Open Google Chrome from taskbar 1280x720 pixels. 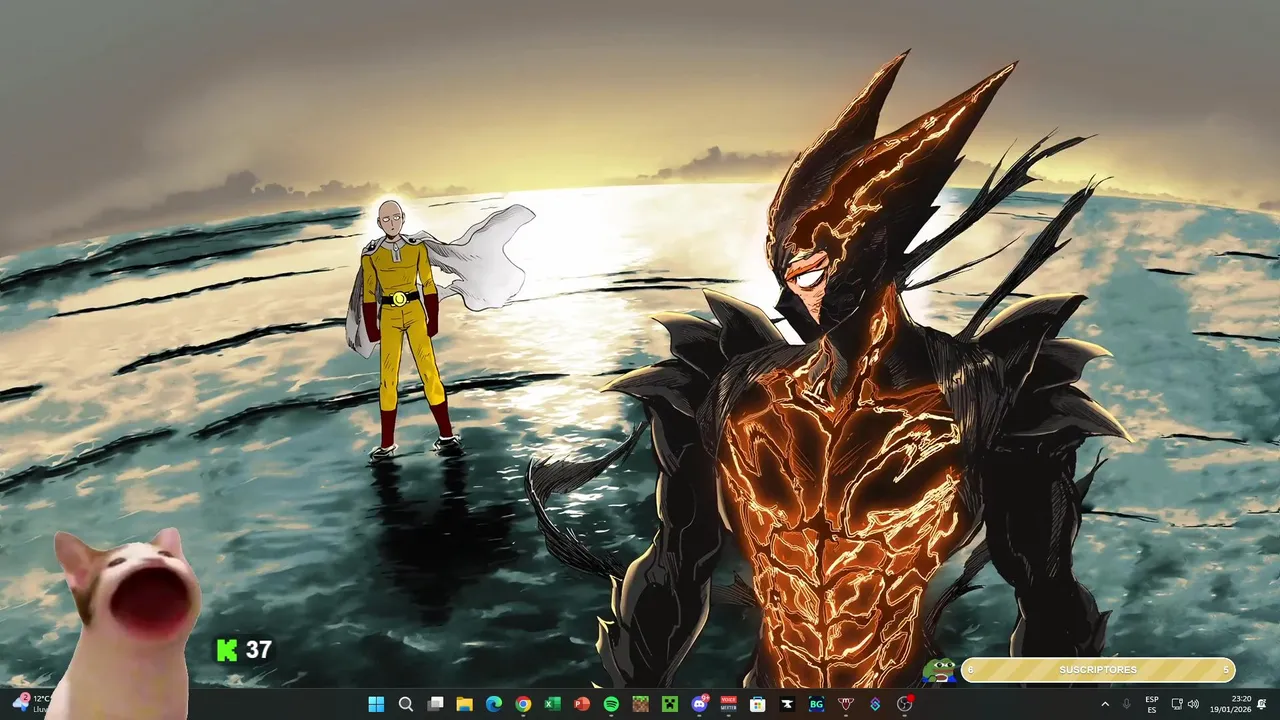click(x=523, y=704)
